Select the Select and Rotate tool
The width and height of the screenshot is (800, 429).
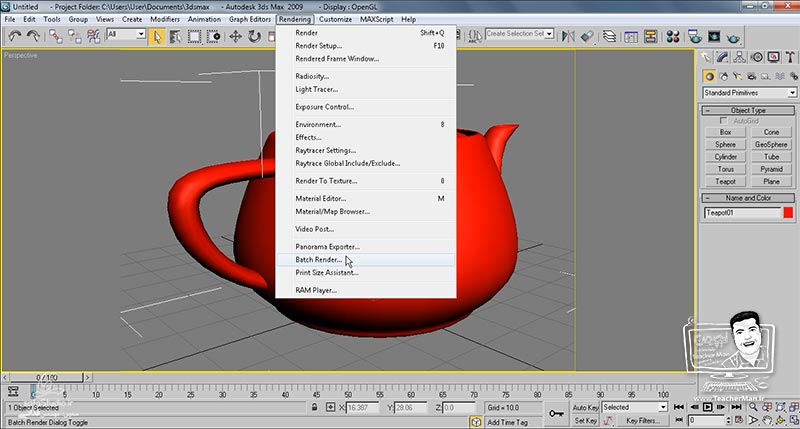(254, 36)
